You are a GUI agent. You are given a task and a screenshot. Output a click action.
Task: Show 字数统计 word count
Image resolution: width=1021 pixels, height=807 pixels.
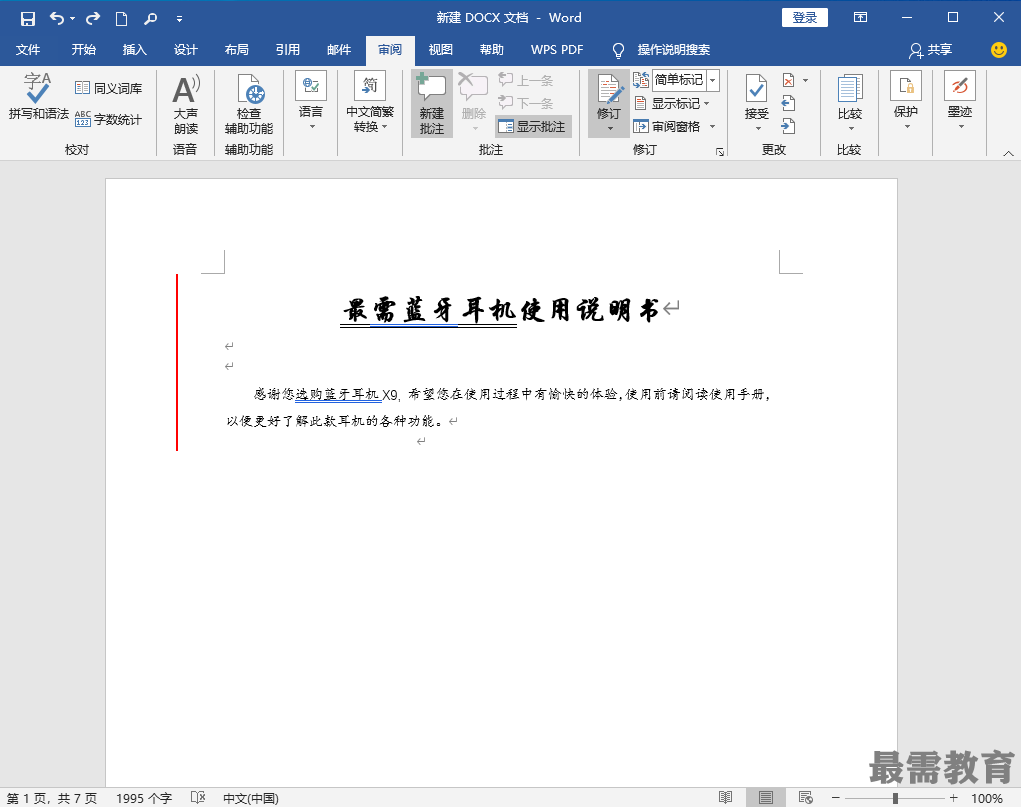(x=108, y=119)
